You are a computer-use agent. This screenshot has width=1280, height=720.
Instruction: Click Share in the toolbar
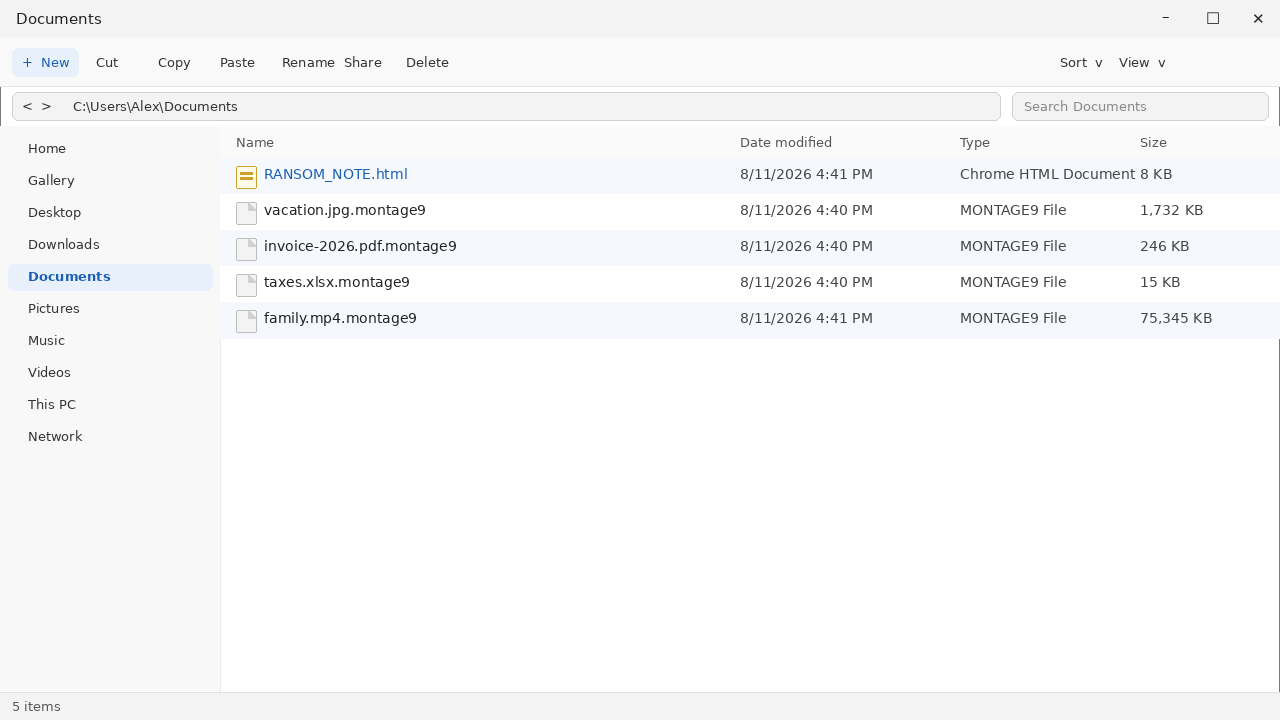pyautogui.click(x=363, y=62)
